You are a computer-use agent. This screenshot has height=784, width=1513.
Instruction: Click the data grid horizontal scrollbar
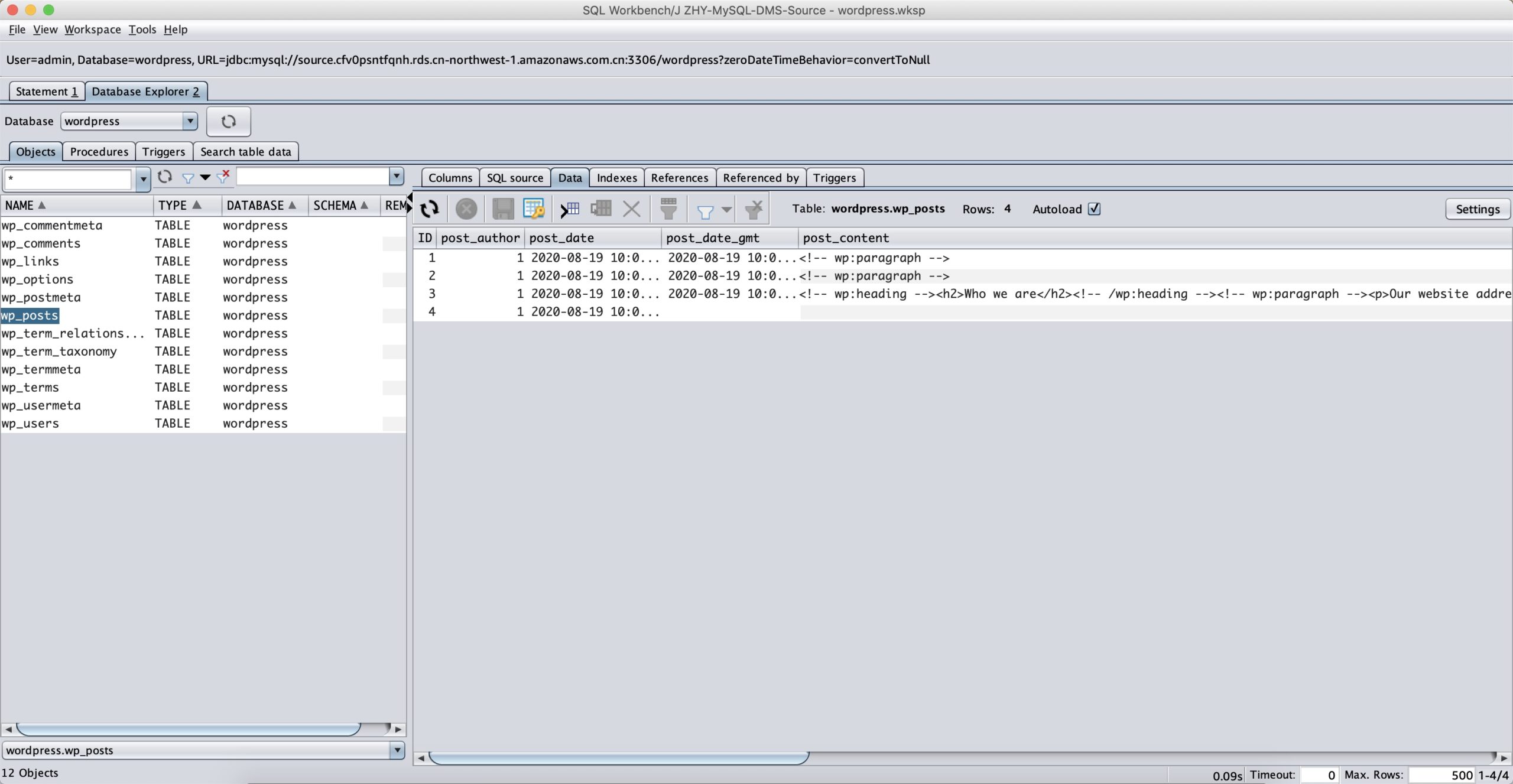tap(618, 758)
